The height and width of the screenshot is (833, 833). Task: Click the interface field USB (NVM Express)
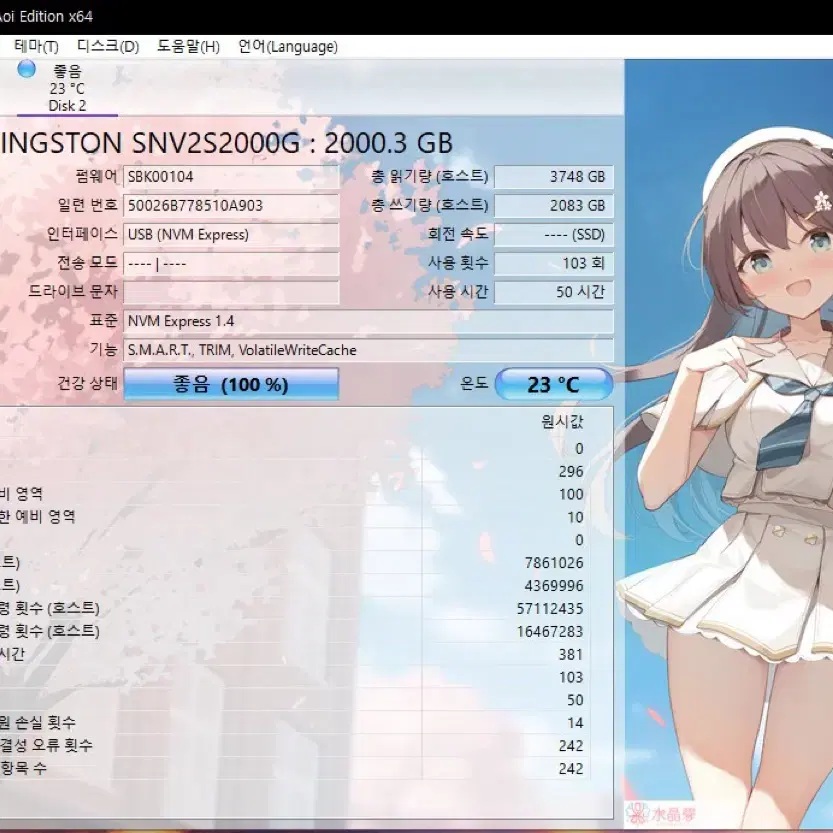click(x=231, y=234)
